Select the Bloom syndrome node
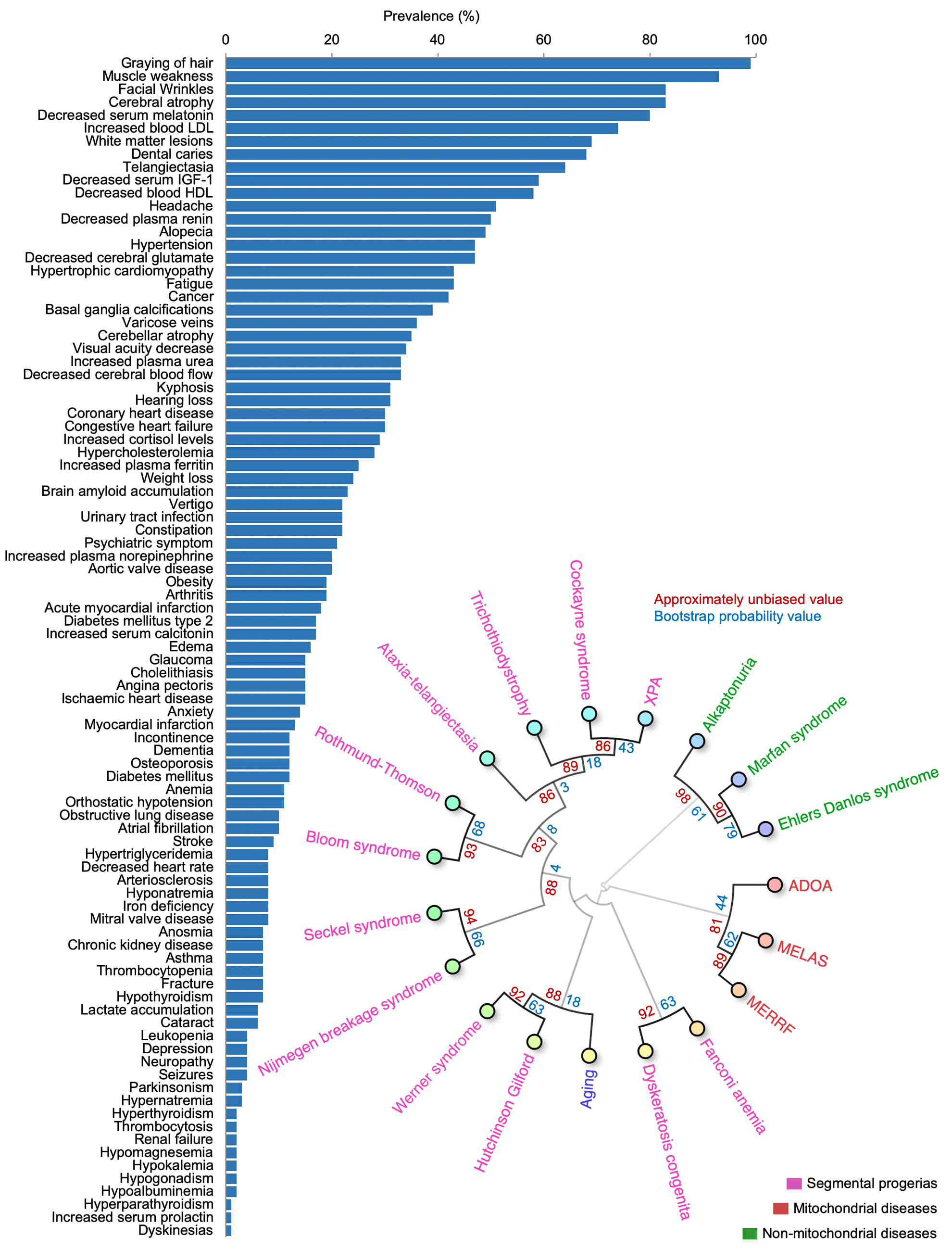This screenshot has height=1249, width=952. [436, 854]
